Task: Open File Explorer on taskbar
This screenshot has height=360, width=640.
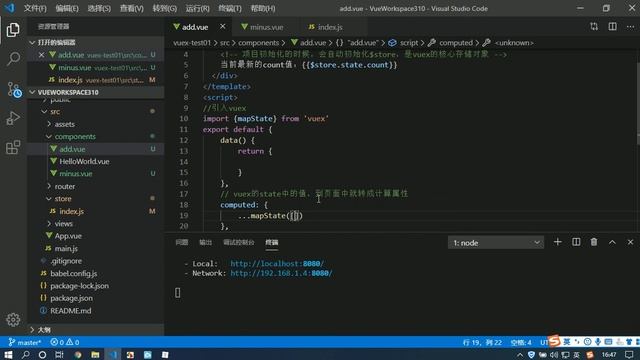Action: [x=95, y=355]
